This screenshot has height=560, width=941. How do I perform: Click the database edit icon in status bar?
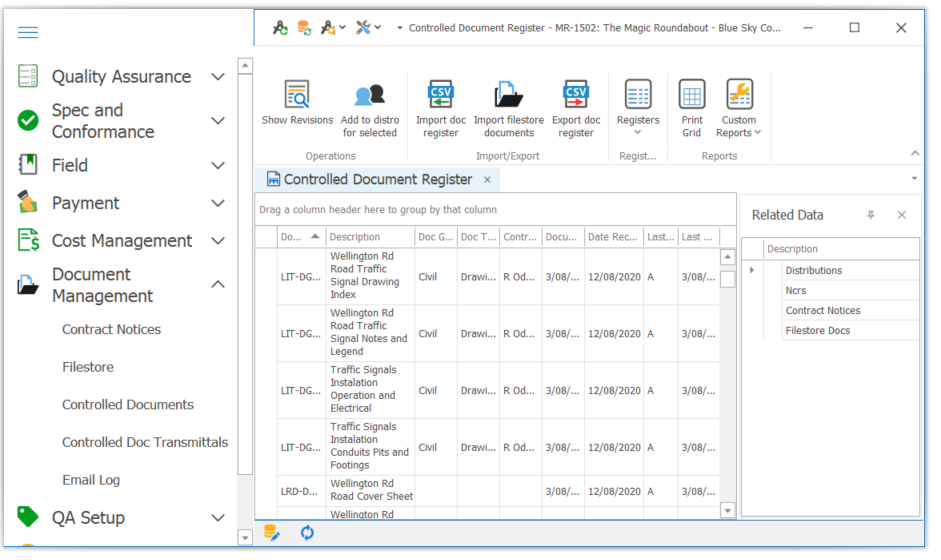click(272, 532)
